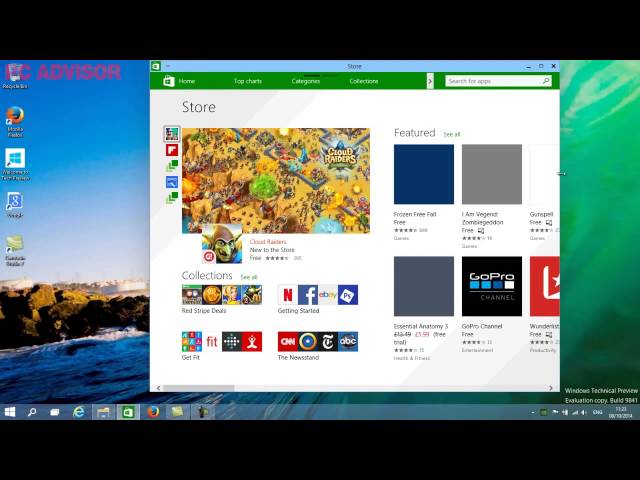
Task: Open the abc tile in The Newsstand
Action: 348,342
